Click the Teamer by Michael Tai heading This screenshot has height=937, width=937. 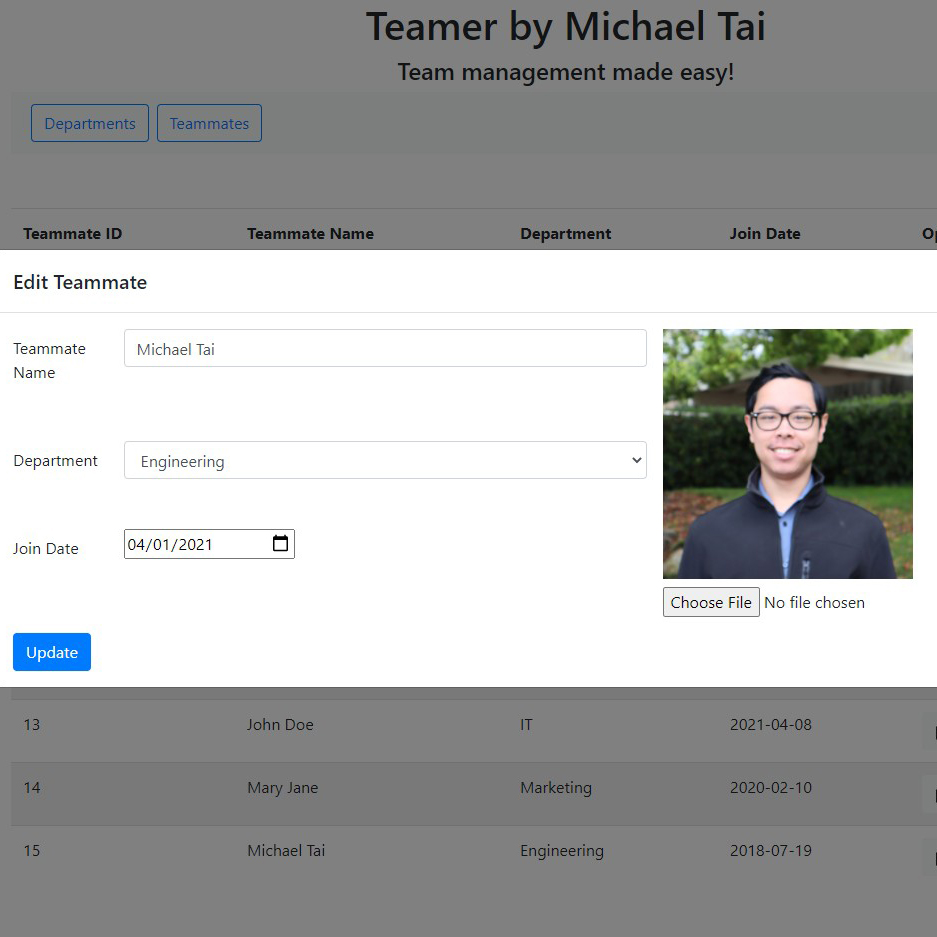565,27
